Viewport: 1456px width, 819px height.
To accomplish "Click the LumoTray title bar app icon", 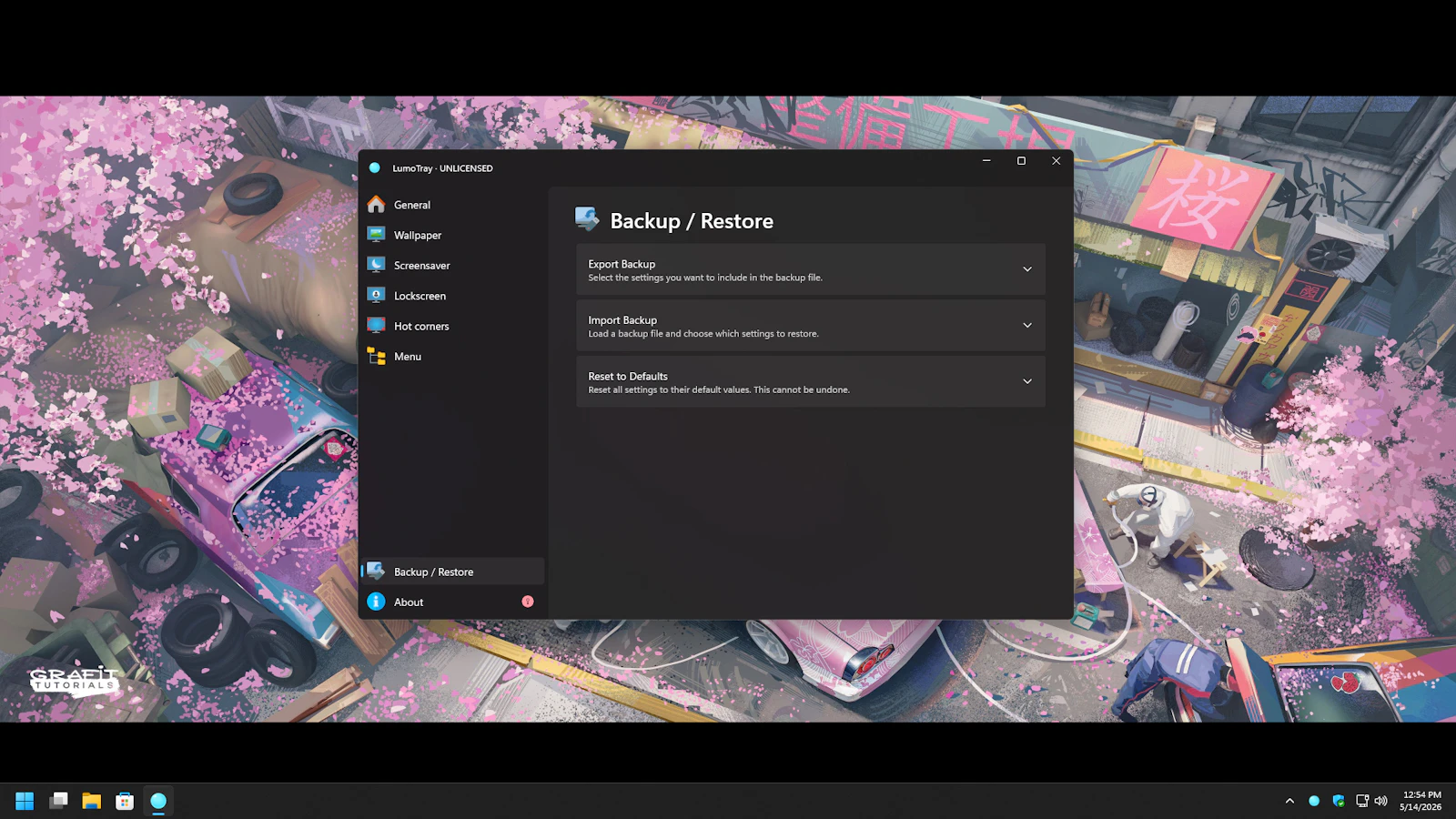I will coord(374,167).
